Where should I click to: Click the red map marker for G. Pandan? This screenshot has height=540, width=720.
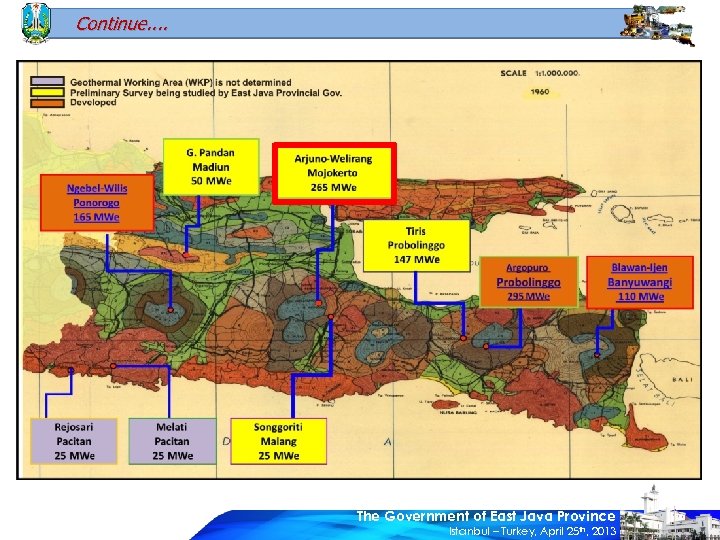[x=186, y=254]
